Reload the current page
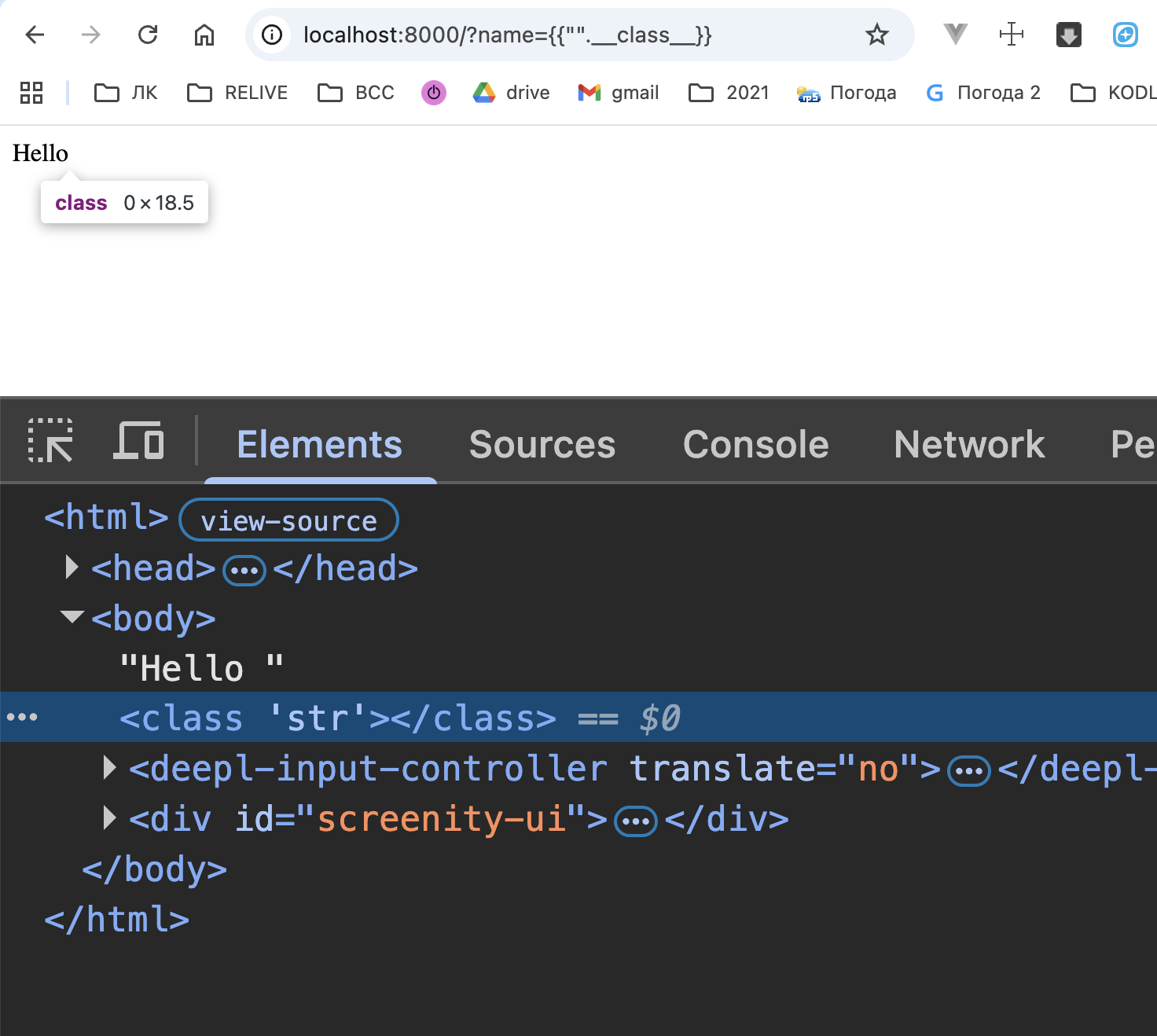 pos(148,35)
